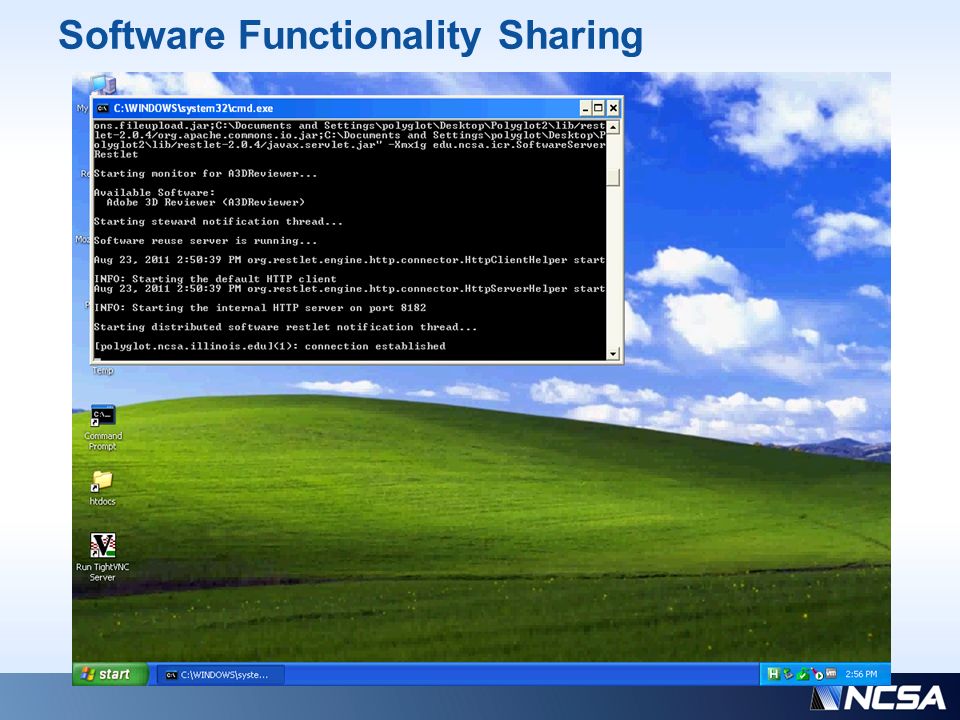Click the 'Starting monitor for A3DReviewer...' line

(x=205, y=174)
